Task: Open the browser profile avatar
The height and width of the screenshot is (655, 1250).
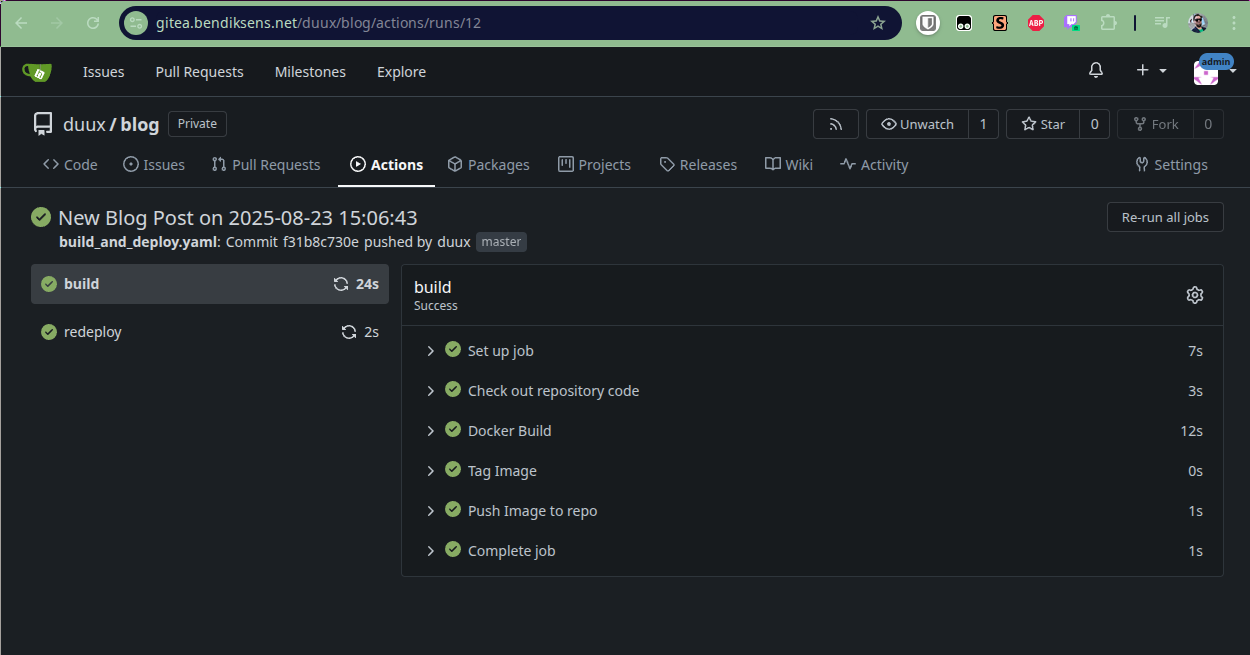Action: (x=1198, y=23)
